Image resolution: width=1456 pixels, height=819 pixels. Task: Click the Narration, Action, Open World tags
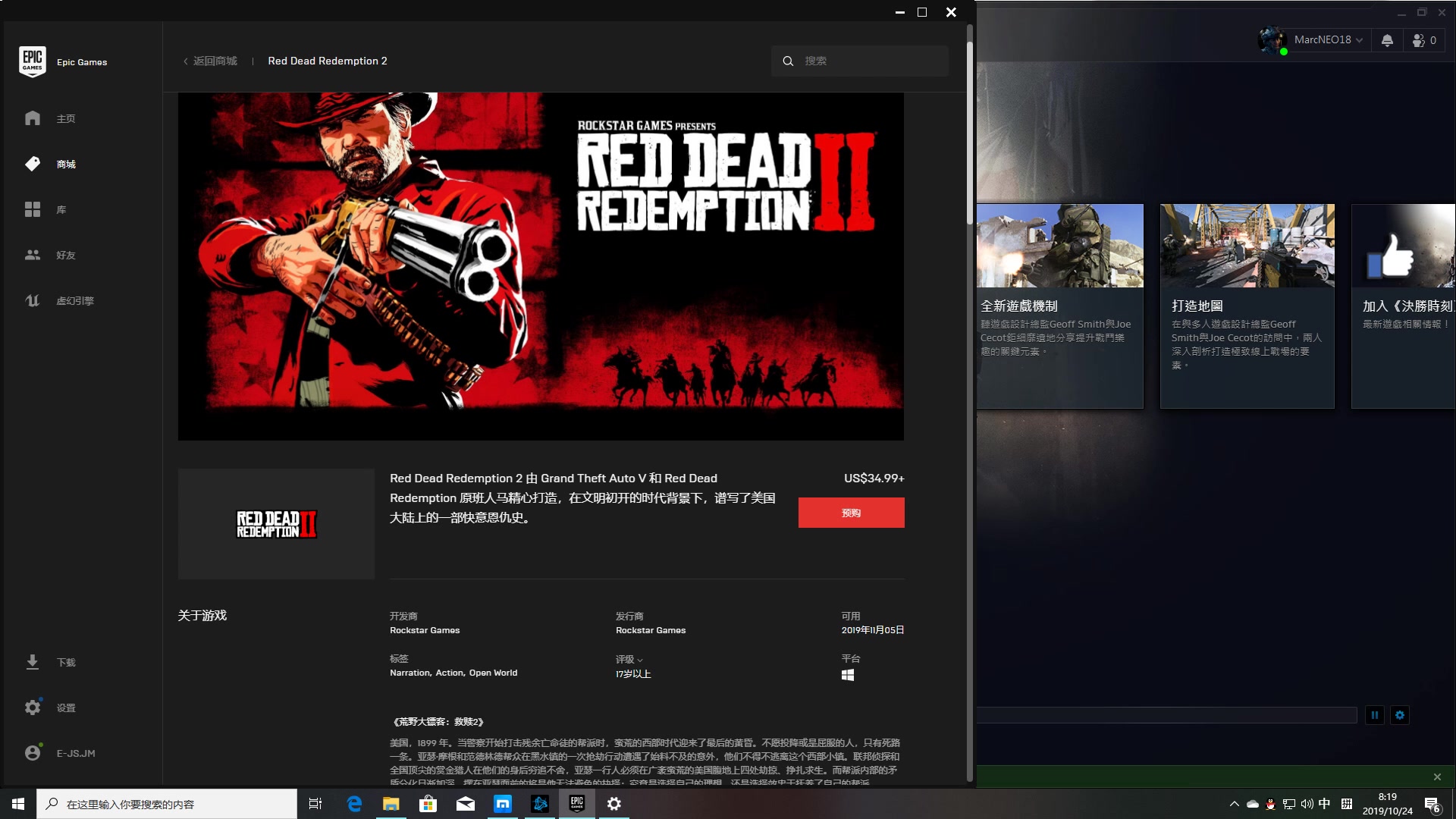click(453, 673)
